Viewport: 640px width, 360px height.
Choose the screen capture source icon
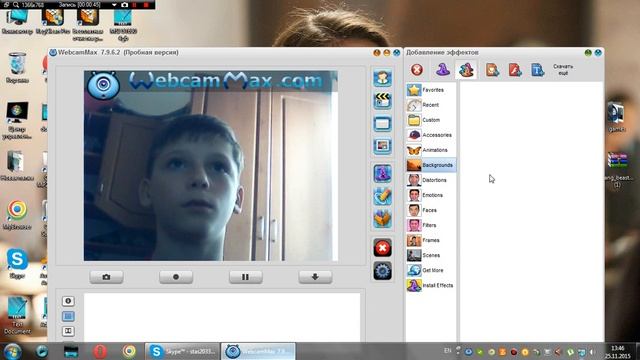pos(382,123)
